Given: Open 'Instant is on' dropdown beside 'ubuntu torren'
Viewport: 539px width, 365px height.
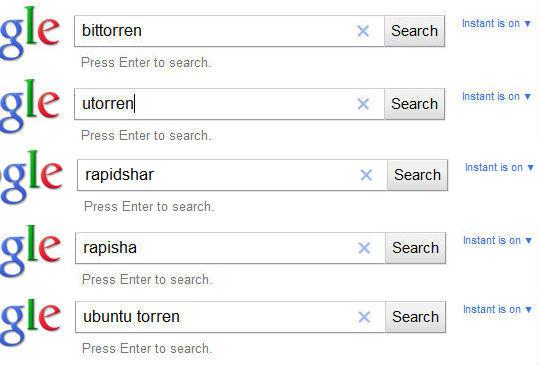Looking at the screenshot, I should (498, 309).
